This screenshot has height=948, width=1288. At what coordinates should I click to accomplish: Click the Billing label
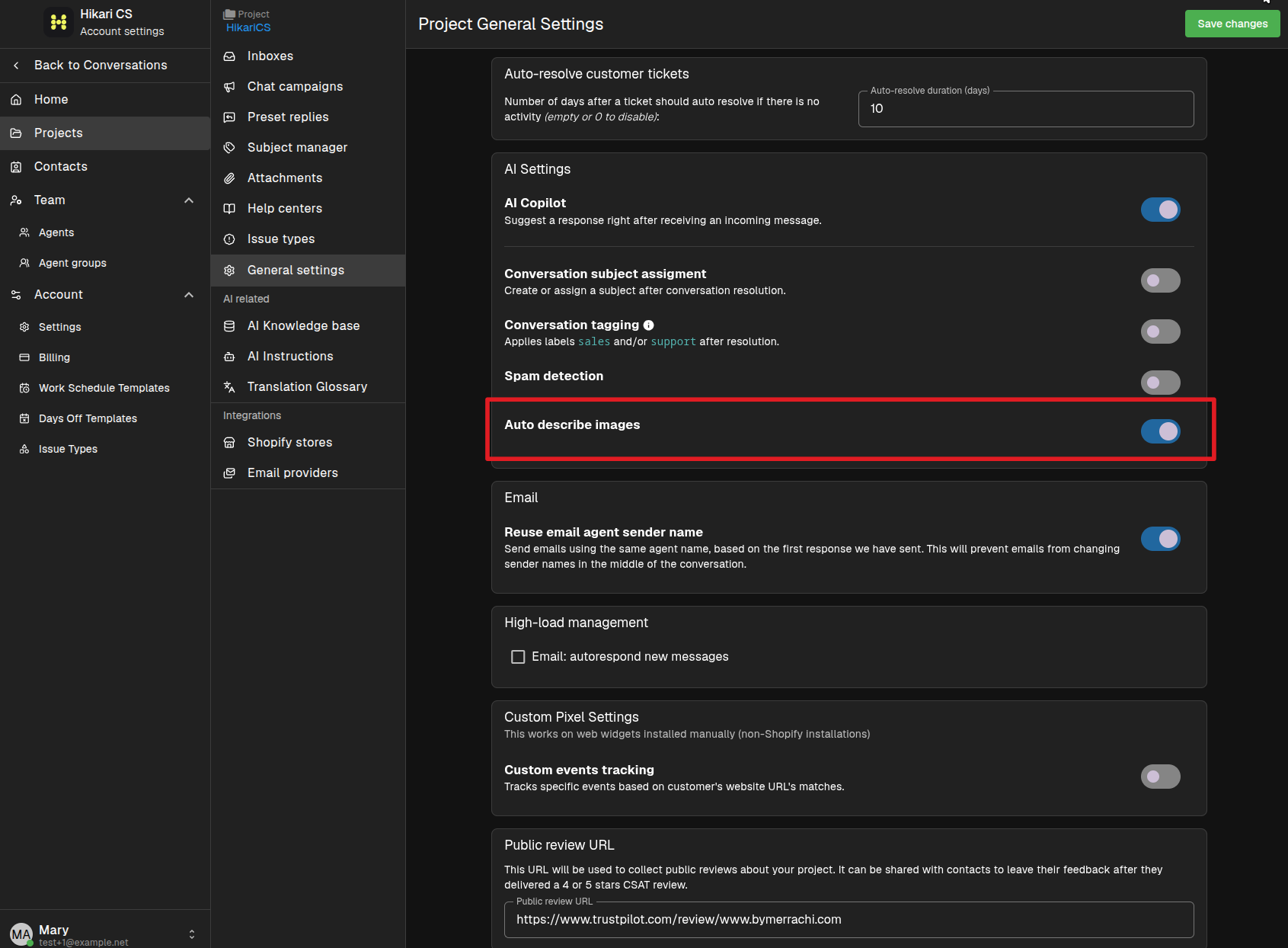[54, 357]
